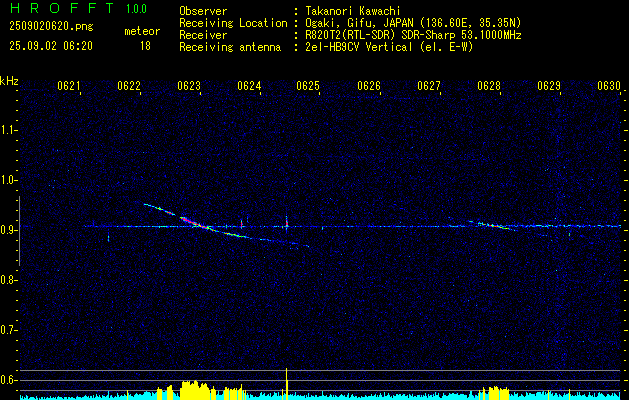This screenshot has height=400, width=629.
Task: Click the HROFFT title text
Action: click(x=62, y=8)
